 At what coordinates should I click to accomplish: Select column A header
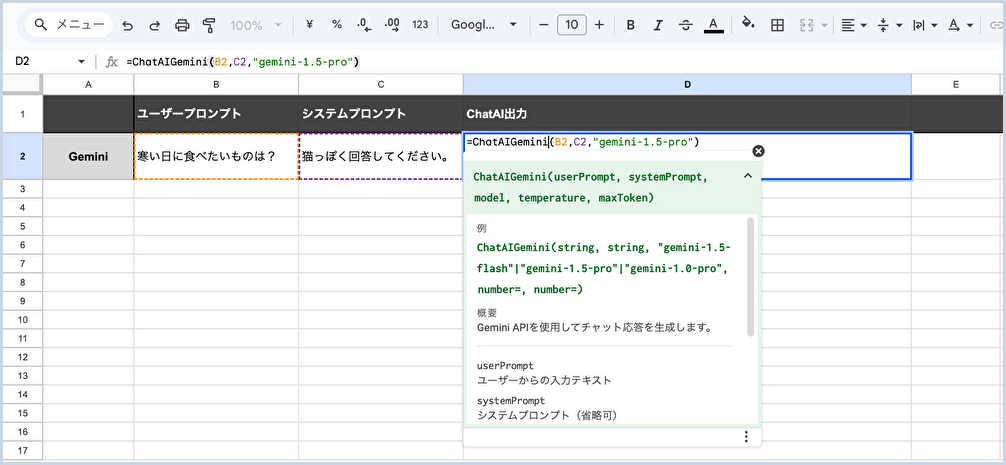pos(88,84)
